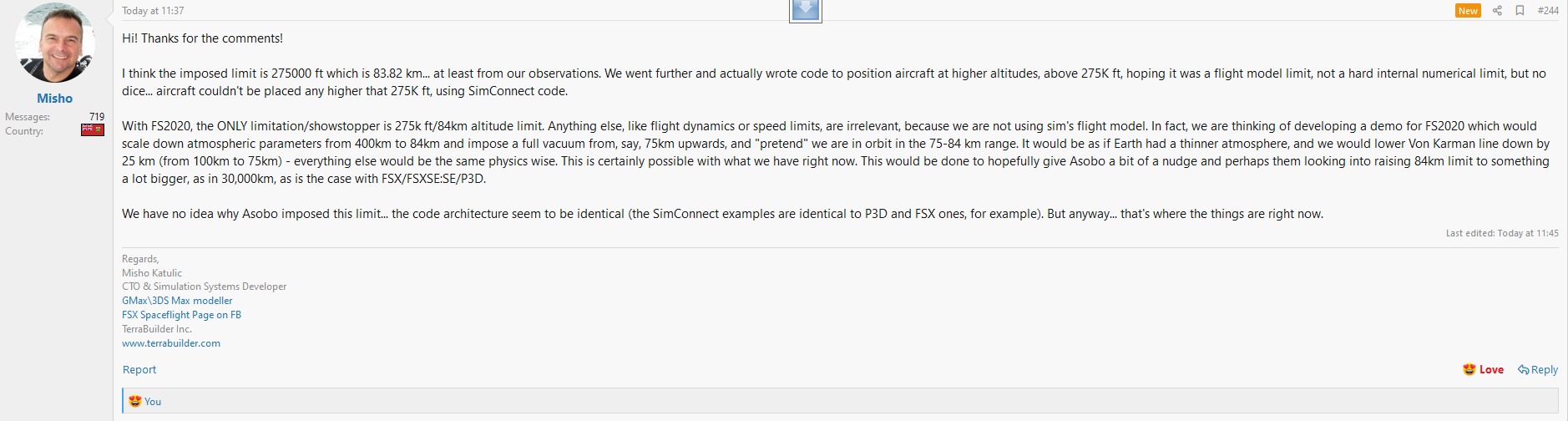1568x421 pixels.
Task: Click the Love reaction button
Action: (1483, 369)
